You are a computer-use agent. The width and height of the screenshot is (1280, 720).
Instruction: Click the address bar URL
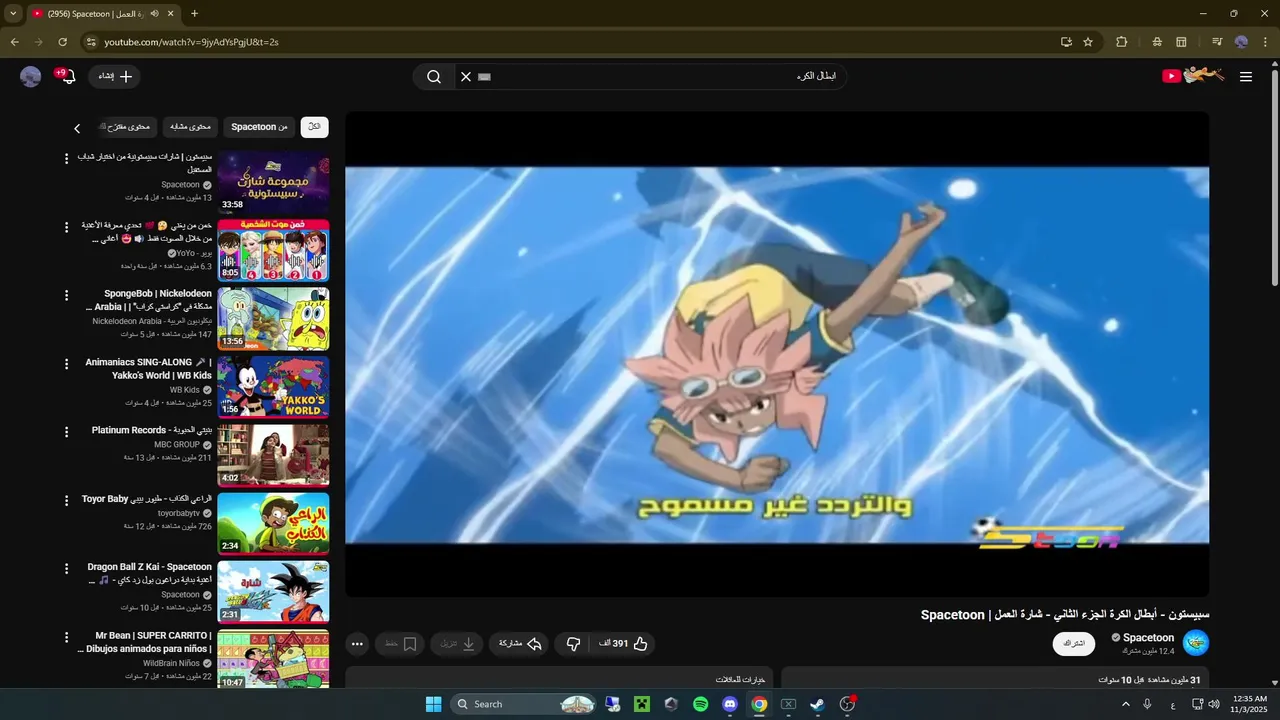[x=191, y=42]
